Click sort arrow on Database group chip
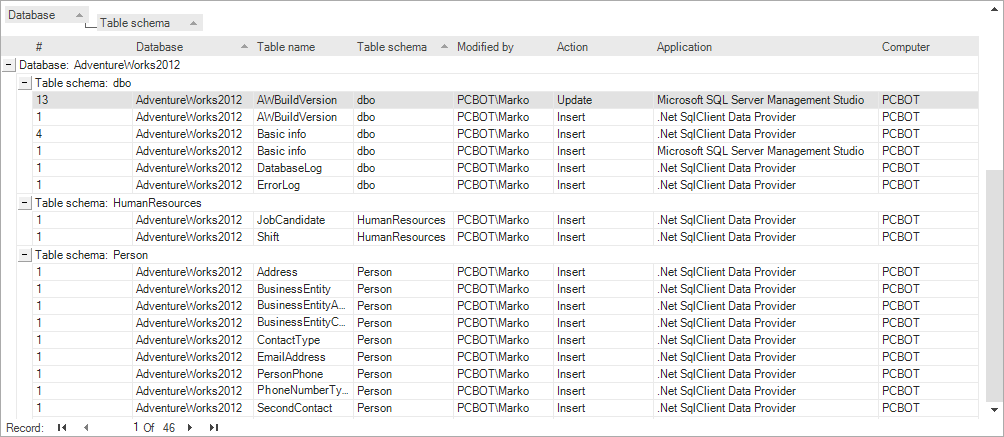Screen dimensions: 1004x437 pyautogui.click(x=79, y=15)
